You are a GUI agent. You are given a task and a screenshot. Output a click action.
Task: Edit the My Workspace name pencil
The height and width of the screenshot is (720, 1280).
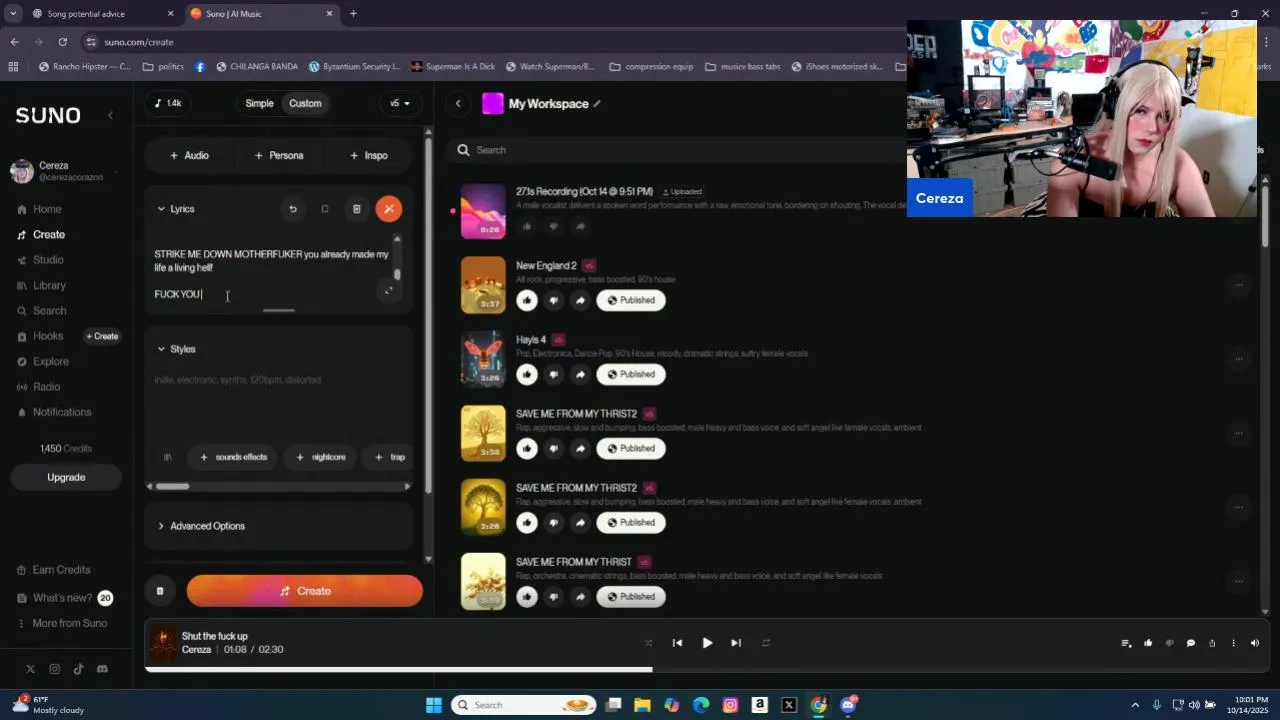point(597,104)
